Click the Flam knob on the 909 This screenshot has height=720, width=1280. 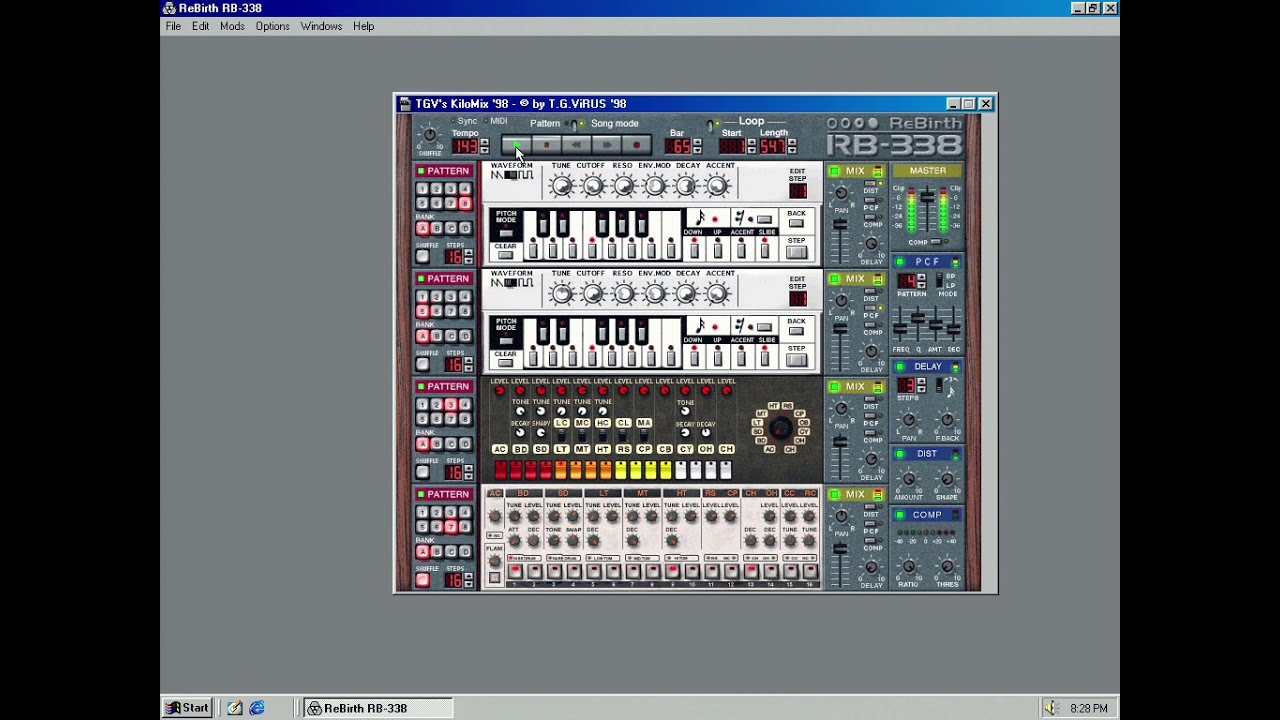click(x=494, y=560)
